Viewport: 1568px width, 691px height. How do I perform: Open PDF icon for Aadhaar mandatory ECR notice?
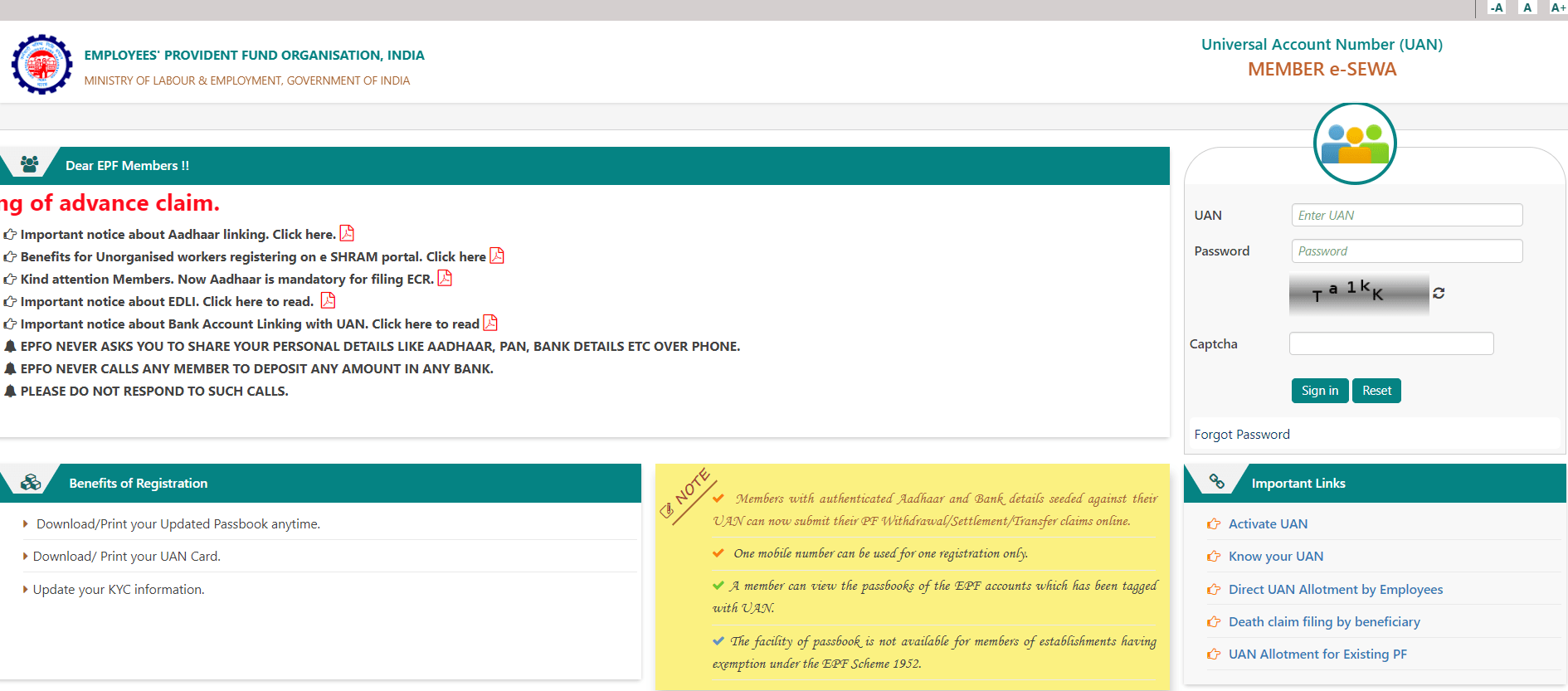(445, 278)
